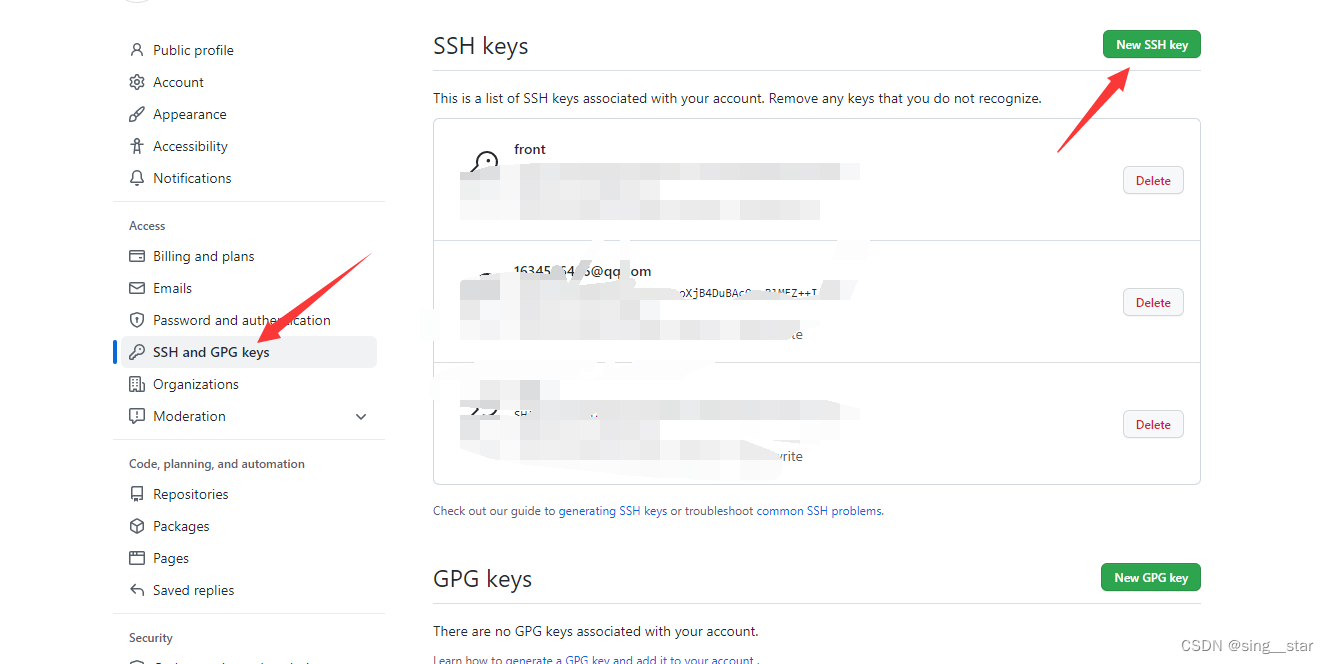Screen dimensions: 1329x664
Task: Click the Packages box icon
Action: tap(137, 526)
